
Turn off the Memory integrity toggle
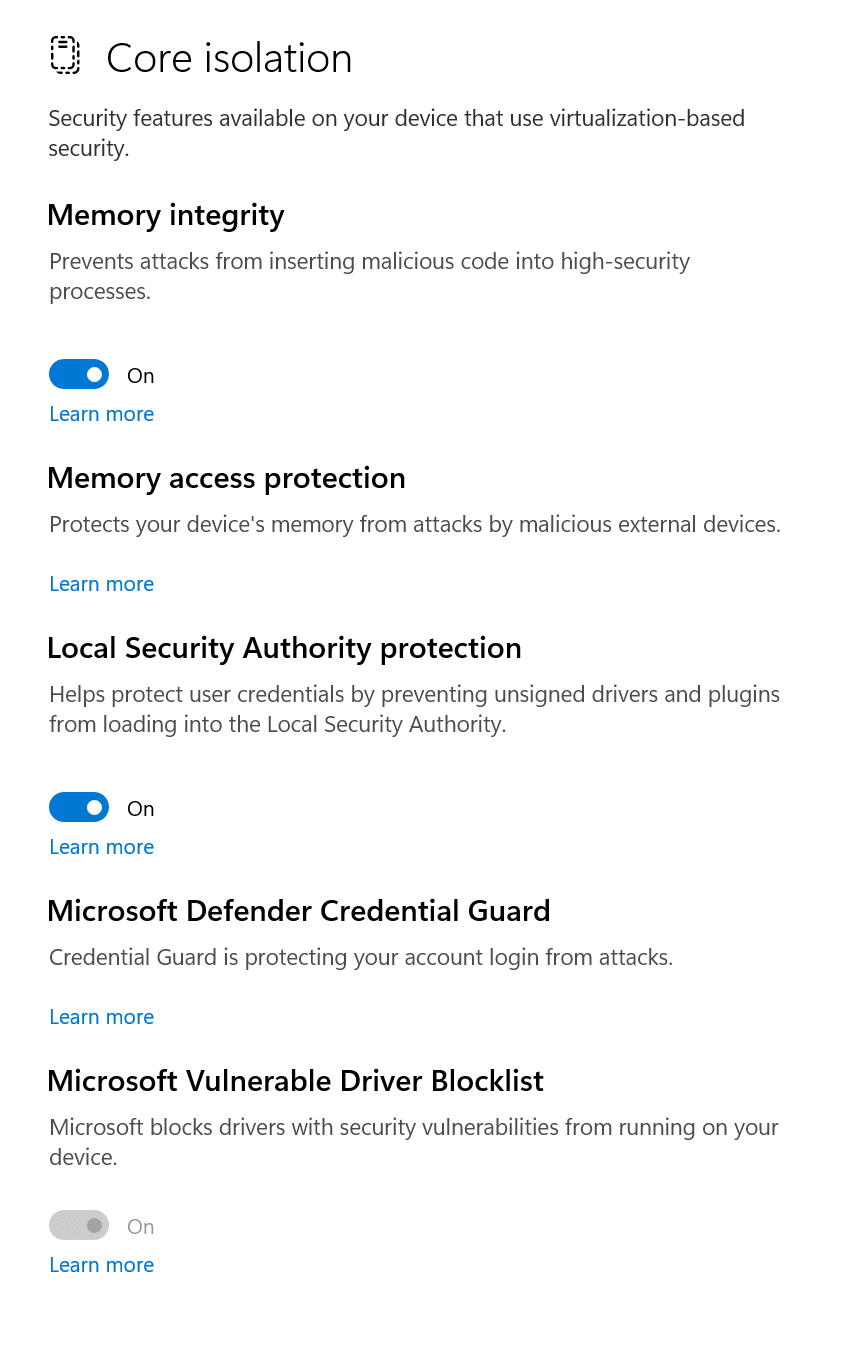(x=79, y=375)
